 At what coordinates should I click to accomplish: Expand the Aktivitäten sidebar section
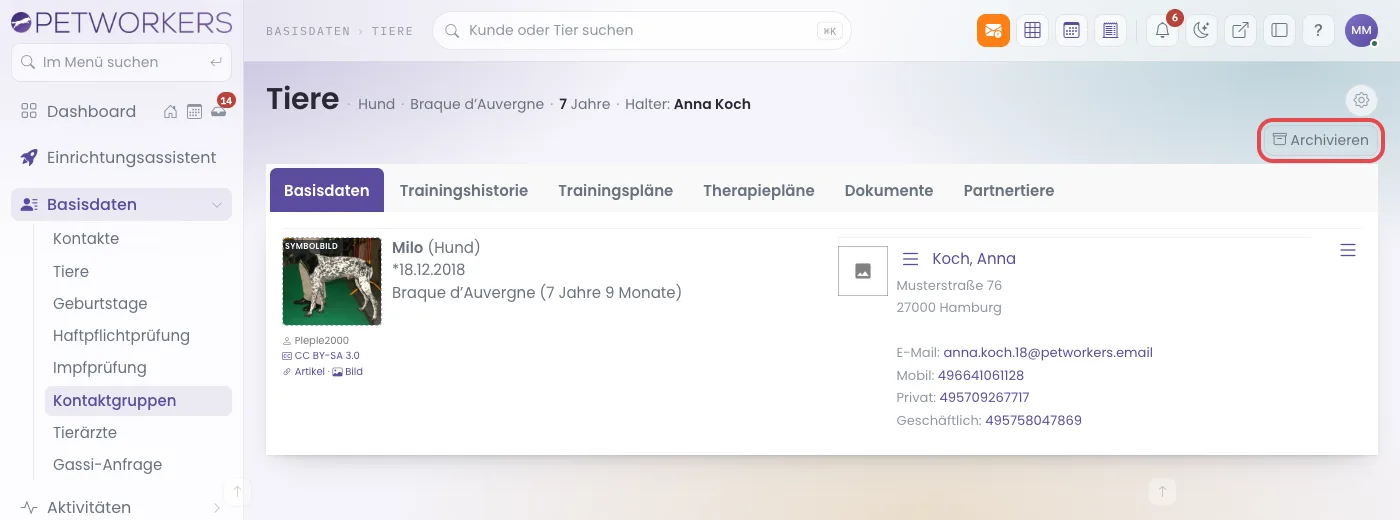tap(121, 507)
